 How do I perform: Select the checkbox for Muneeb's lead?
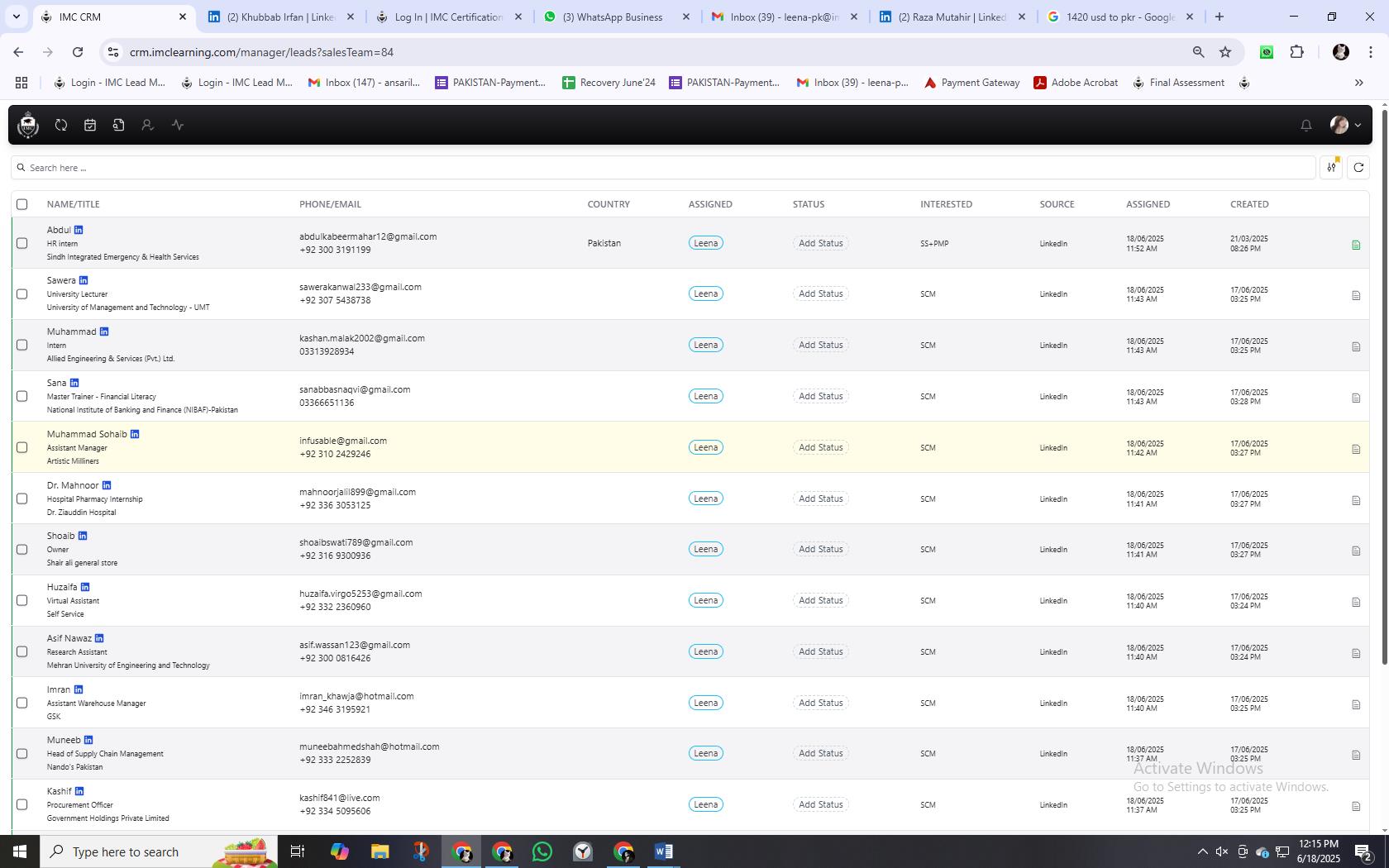[x=22, y=754]
